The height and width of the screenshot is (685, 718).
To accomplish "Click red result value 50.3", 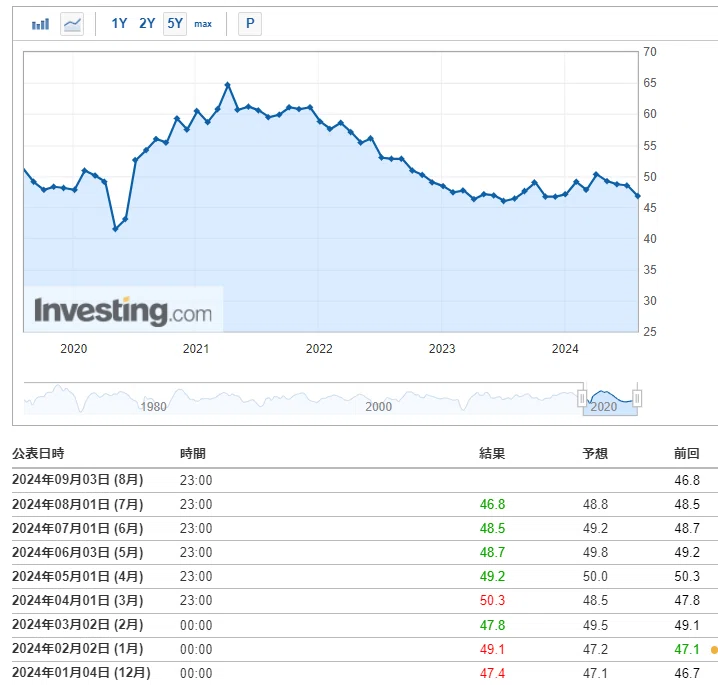I will click(492, 600).
